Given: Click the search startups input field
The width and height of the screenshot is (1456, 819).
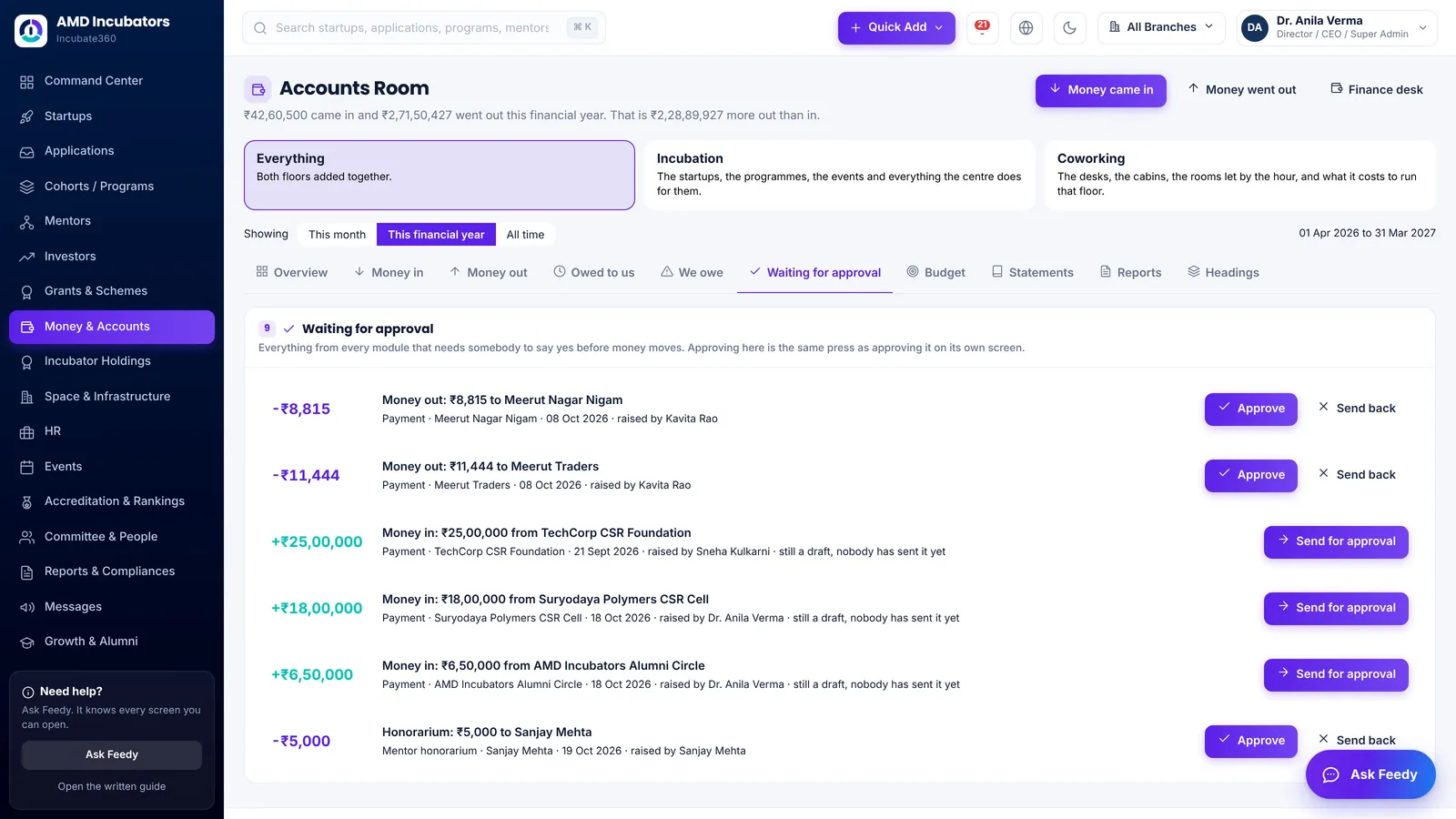Looking at the screenshot, I should pos(424,27).
